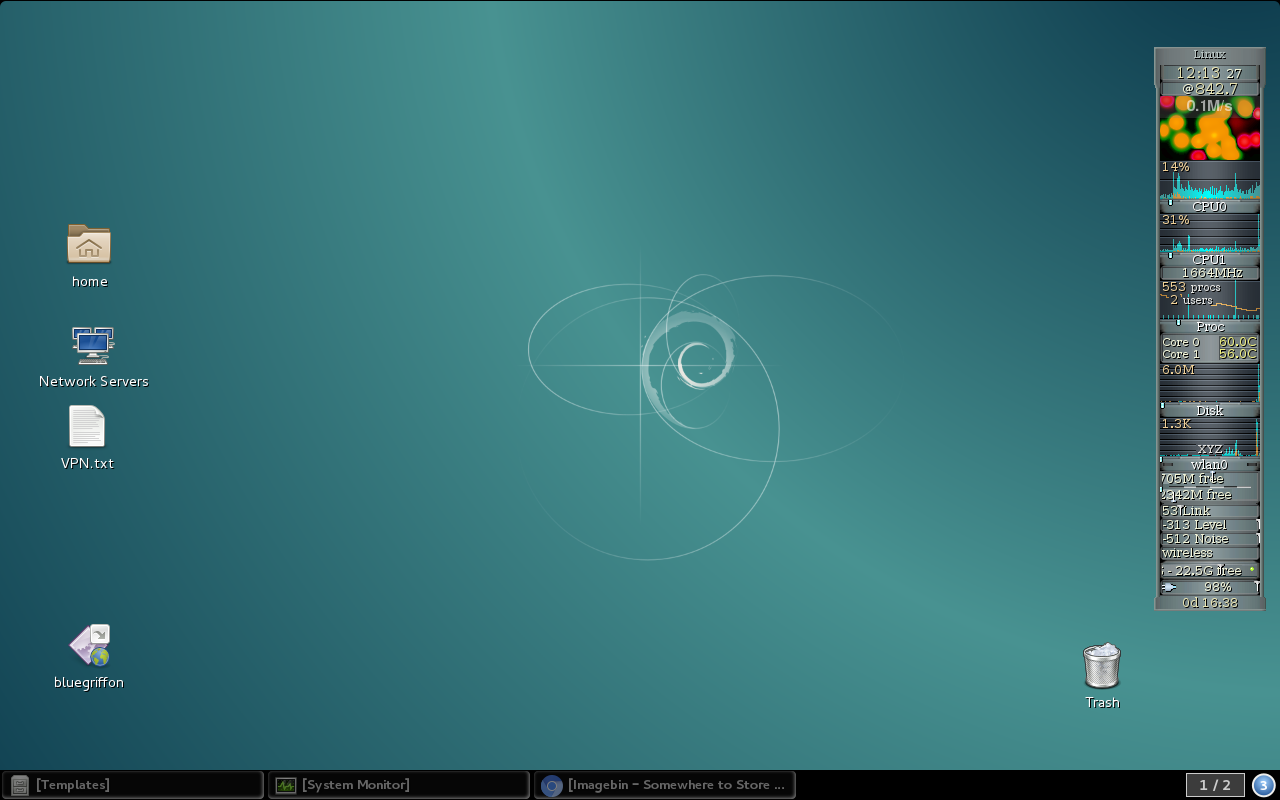Open the home folder desktop icon

(x=89, y=244)
